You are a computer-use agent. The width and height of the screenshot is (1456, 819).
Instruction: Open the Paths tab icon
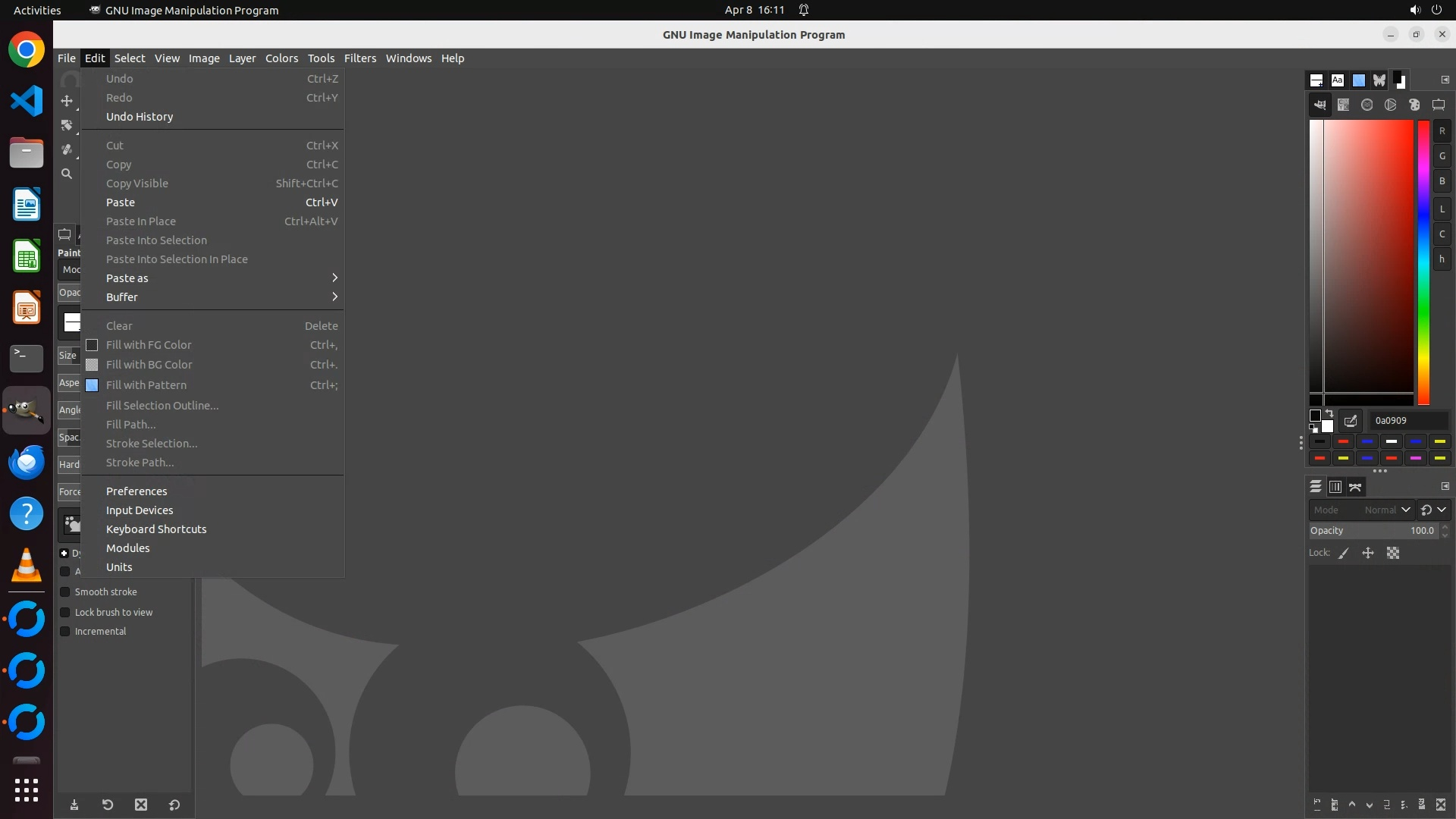pyautogui.click(x=1356, y=487)
